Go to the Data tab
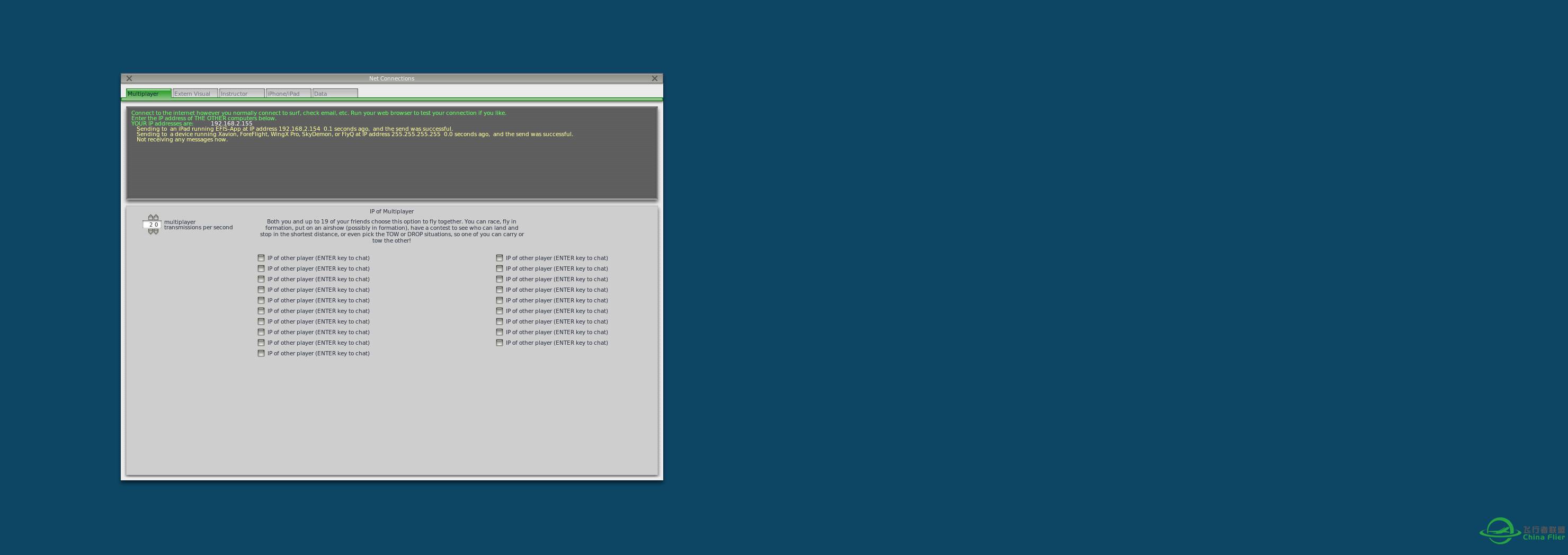 coord(335,94)
